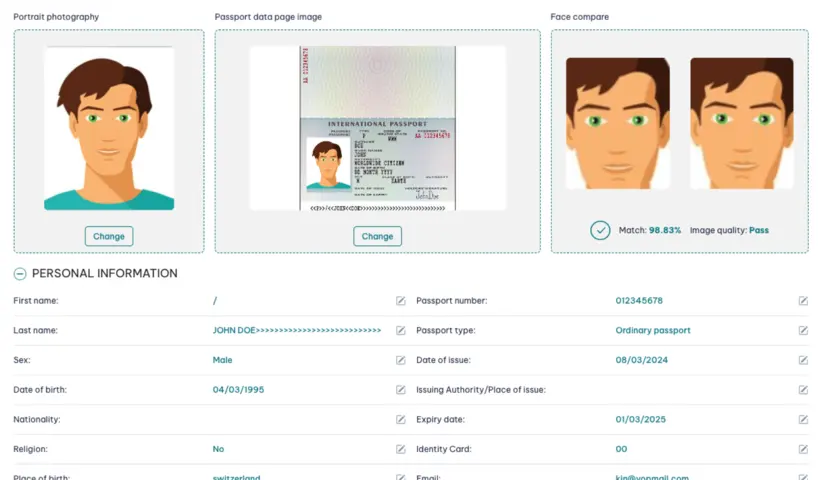
Task: Edit the Passport number
Action: click(803, 301)
